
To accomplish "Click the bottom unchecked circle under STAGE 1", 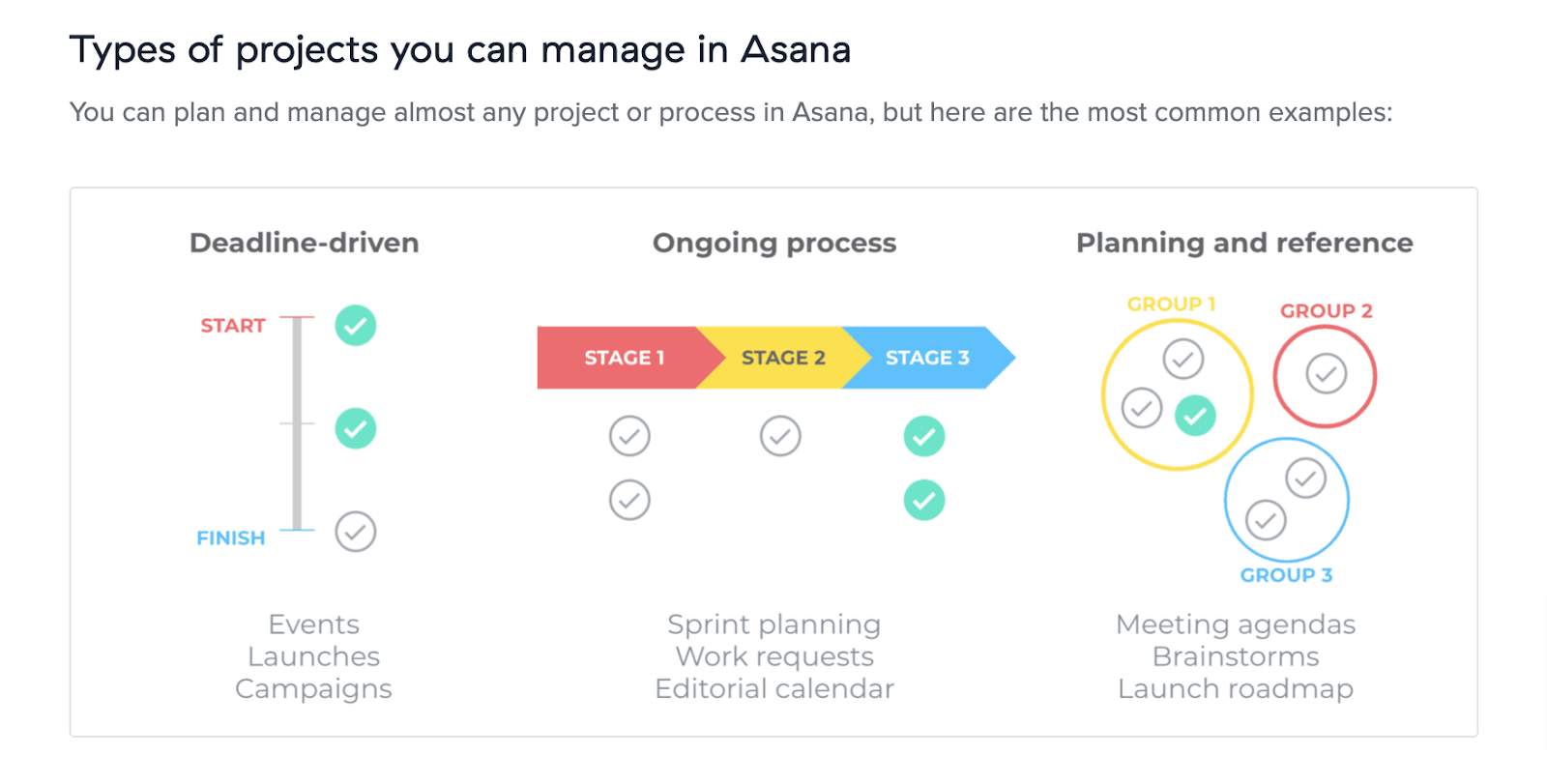I will coord(629,501).
